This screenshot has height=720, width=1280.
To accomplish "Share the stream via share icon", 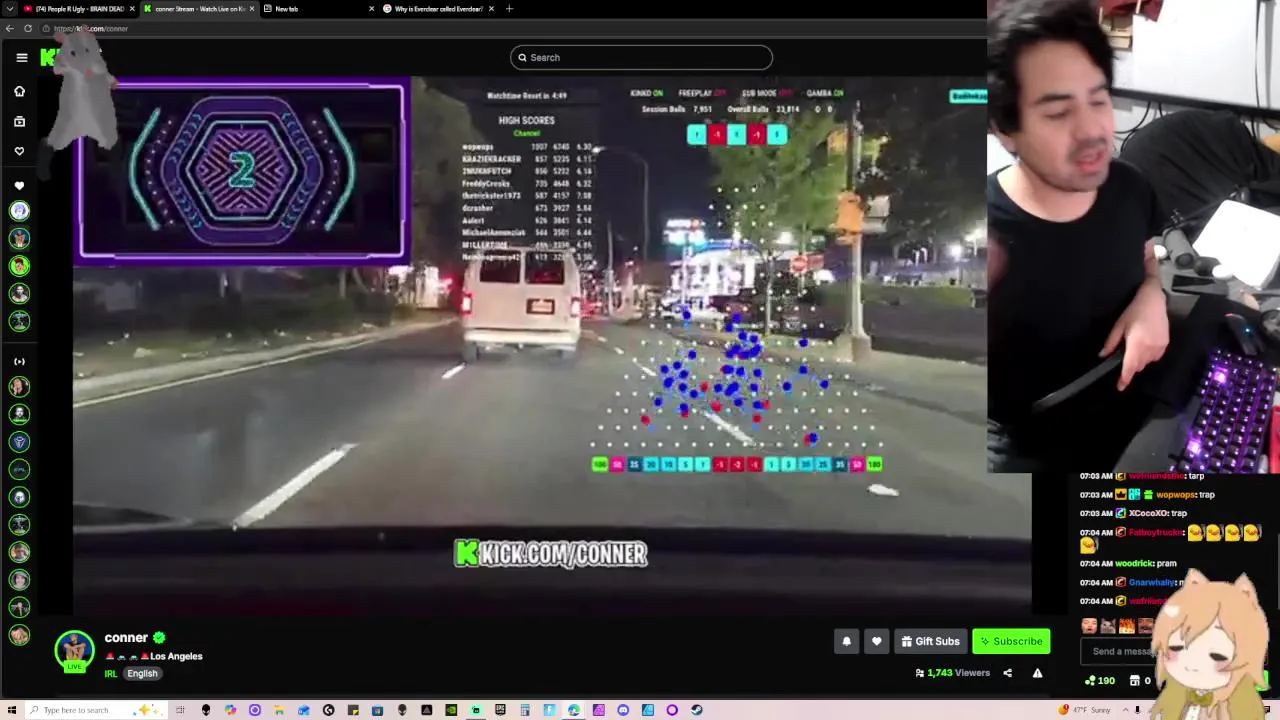I will coord(1007,673).
